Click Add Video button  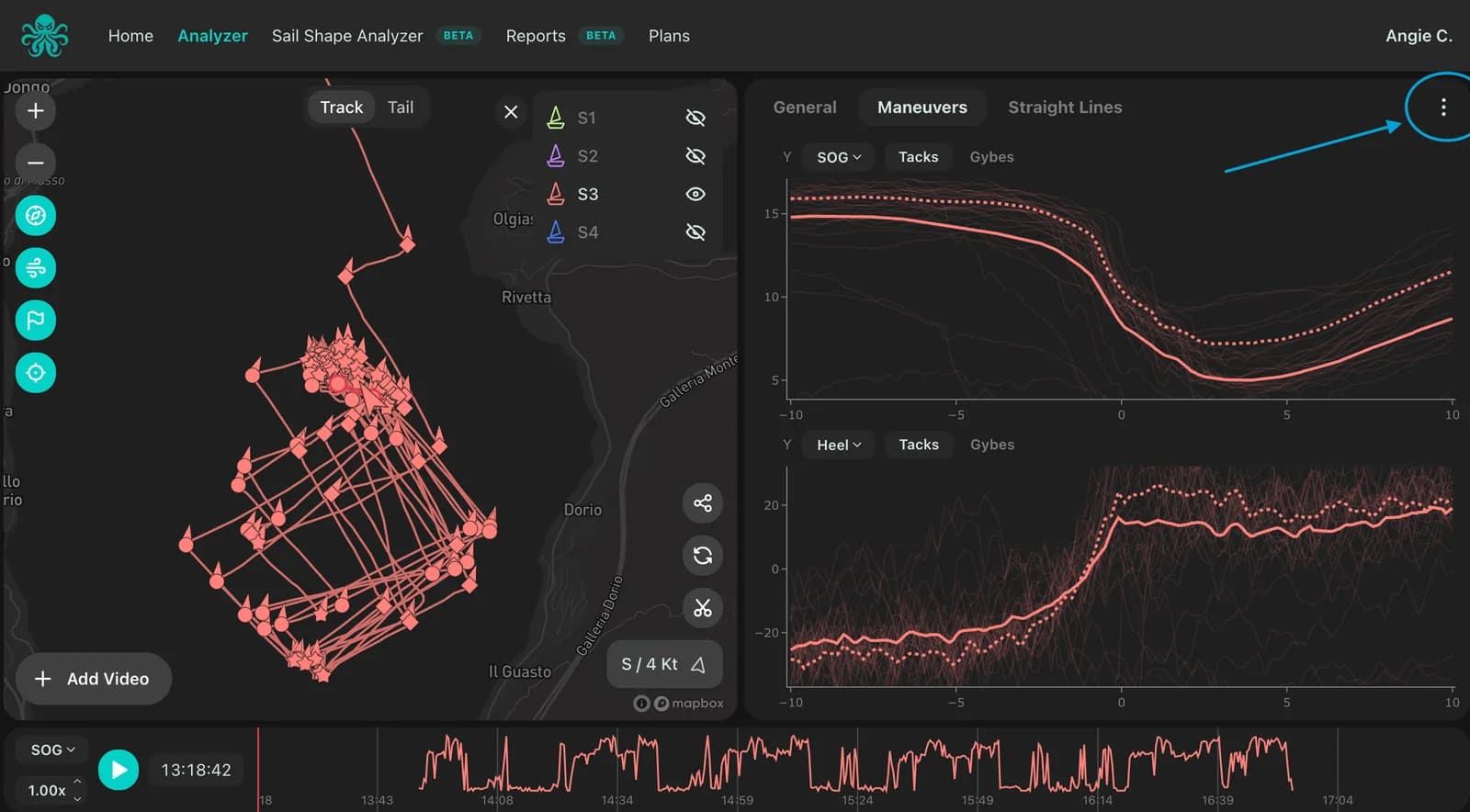[94, 679]
